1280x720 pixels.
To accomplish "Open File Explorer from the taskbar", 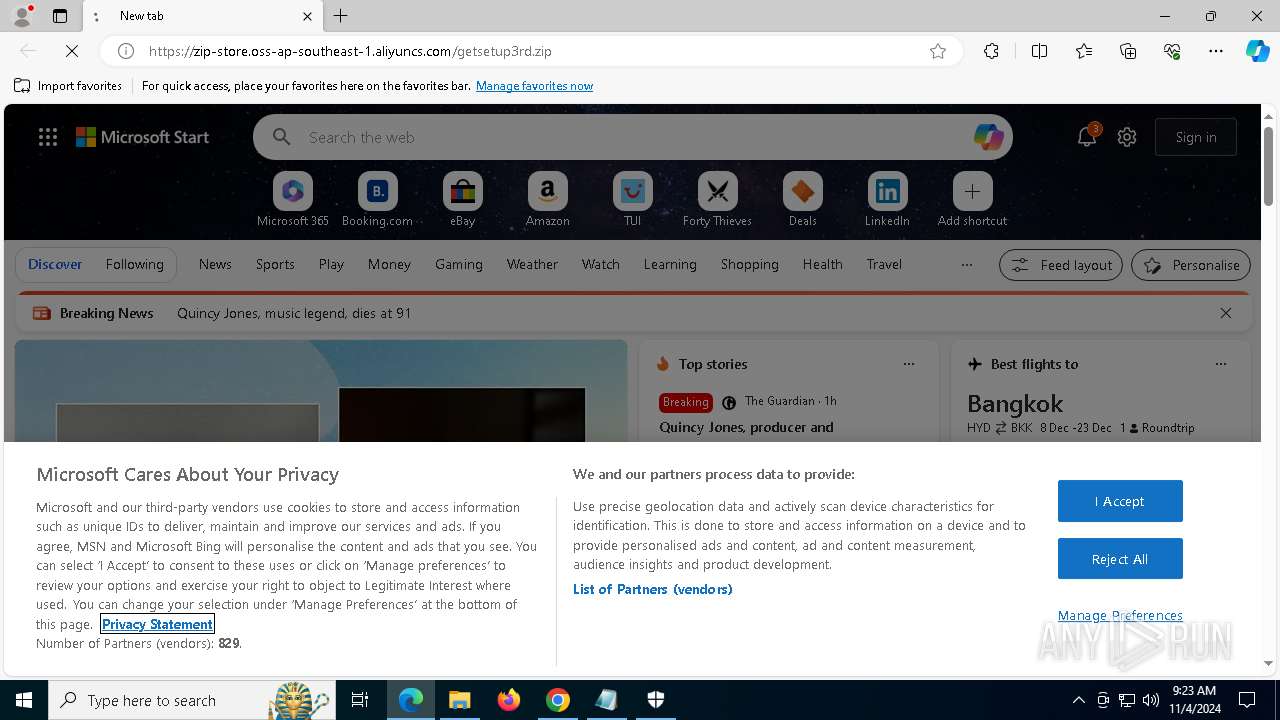I will [459, 700].
